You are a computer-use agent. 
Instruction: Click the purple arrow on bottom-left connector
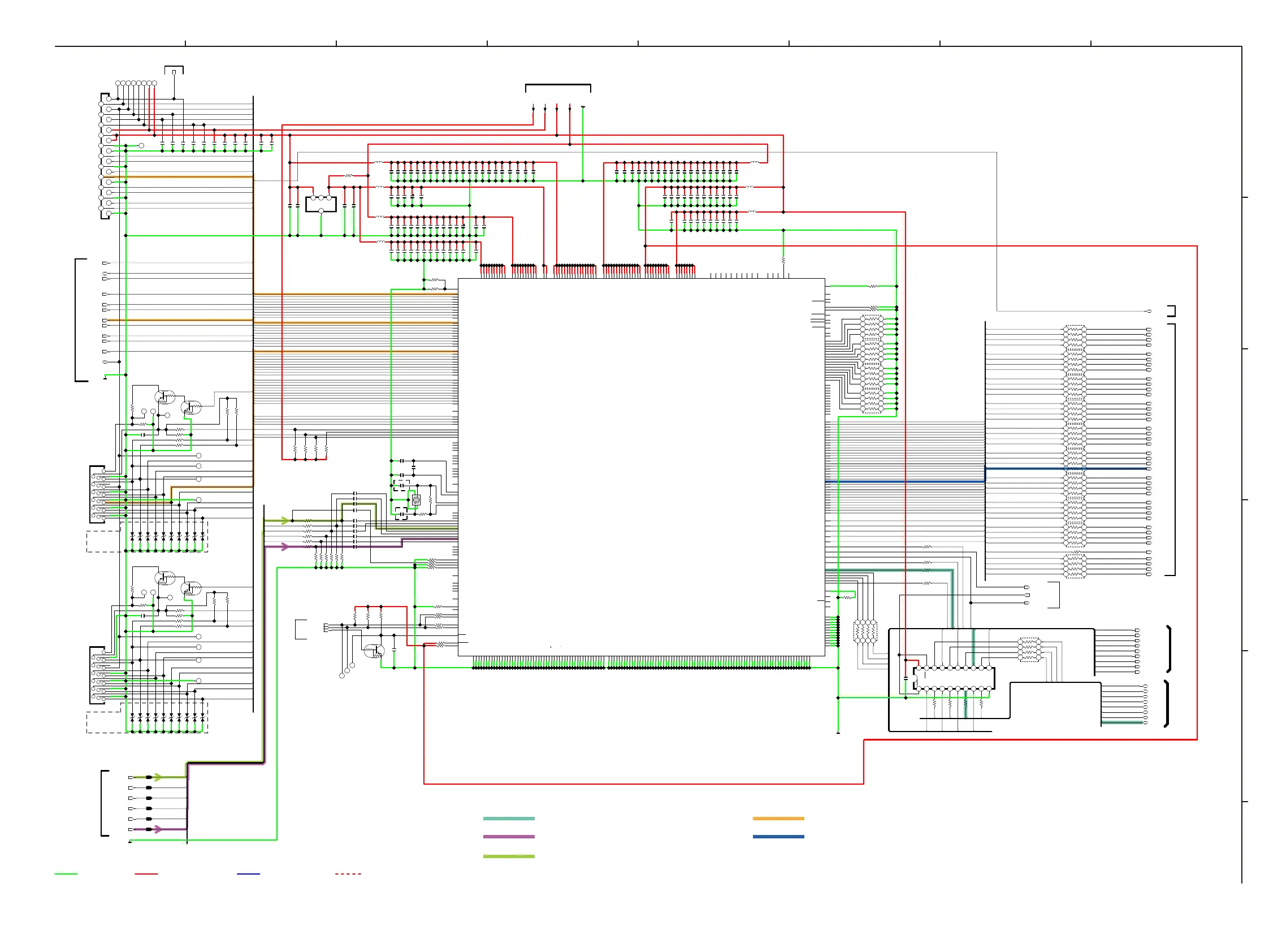tap(157, 829)
